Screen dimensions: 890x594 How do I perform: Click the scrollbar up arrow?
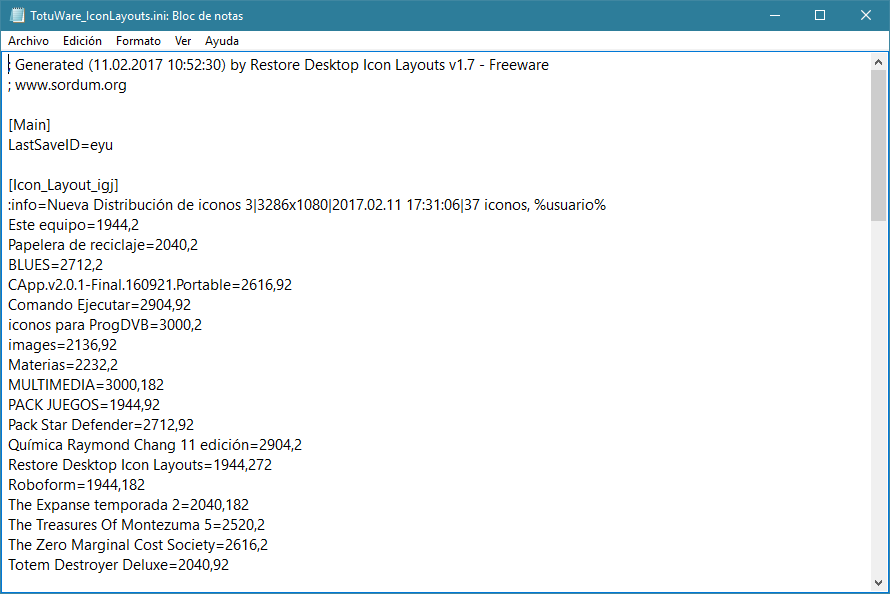(878, 62)
